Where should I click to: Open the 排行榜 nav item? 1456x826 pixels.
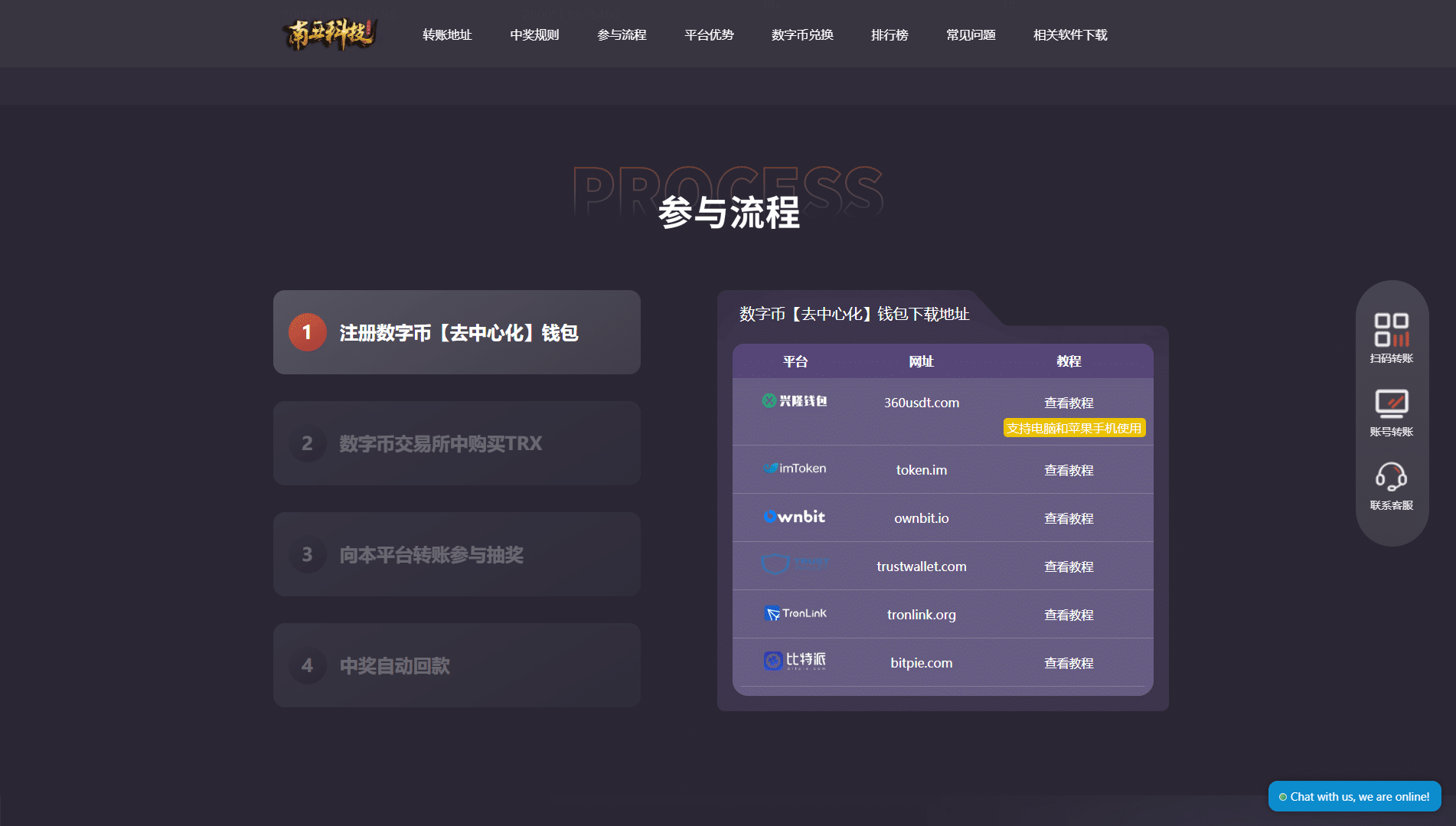coord(890,35)
